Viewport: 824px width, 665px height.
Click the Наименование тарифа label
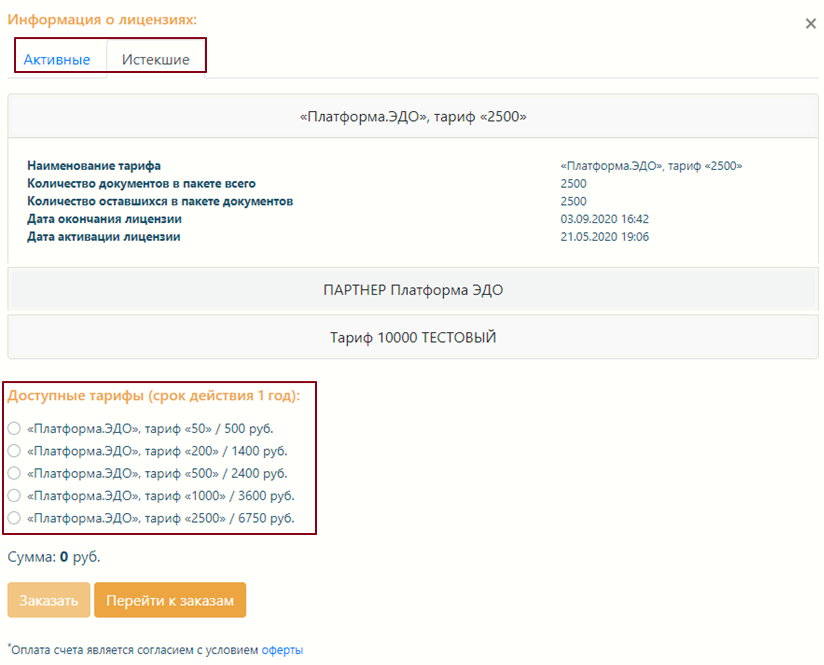coord(94,166)
